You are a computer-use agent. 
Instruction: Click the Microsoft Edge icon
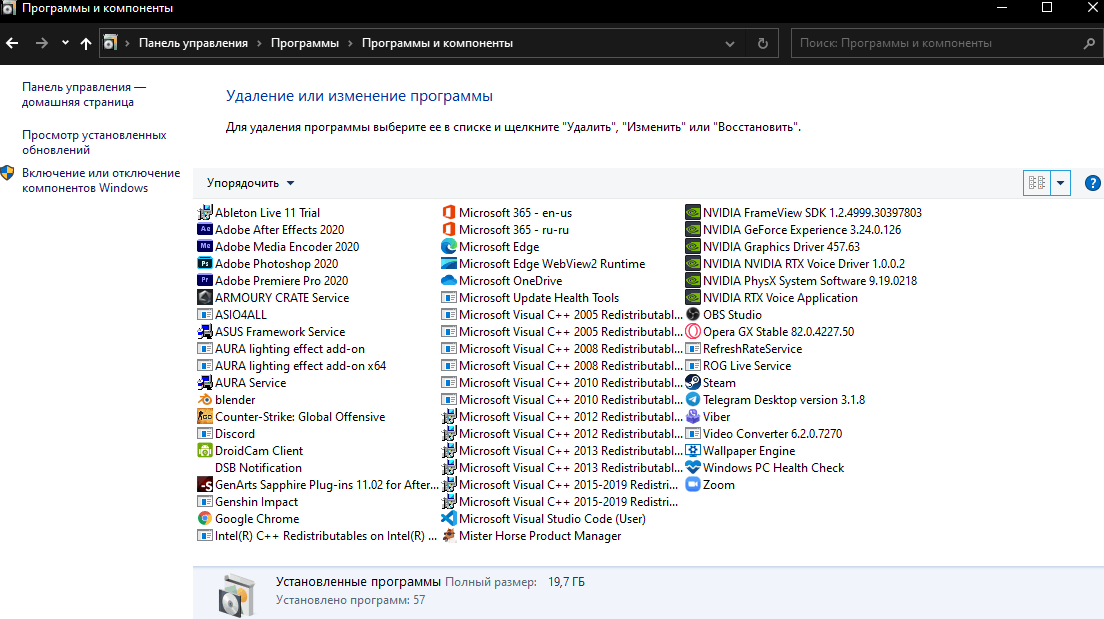(448, 246)
